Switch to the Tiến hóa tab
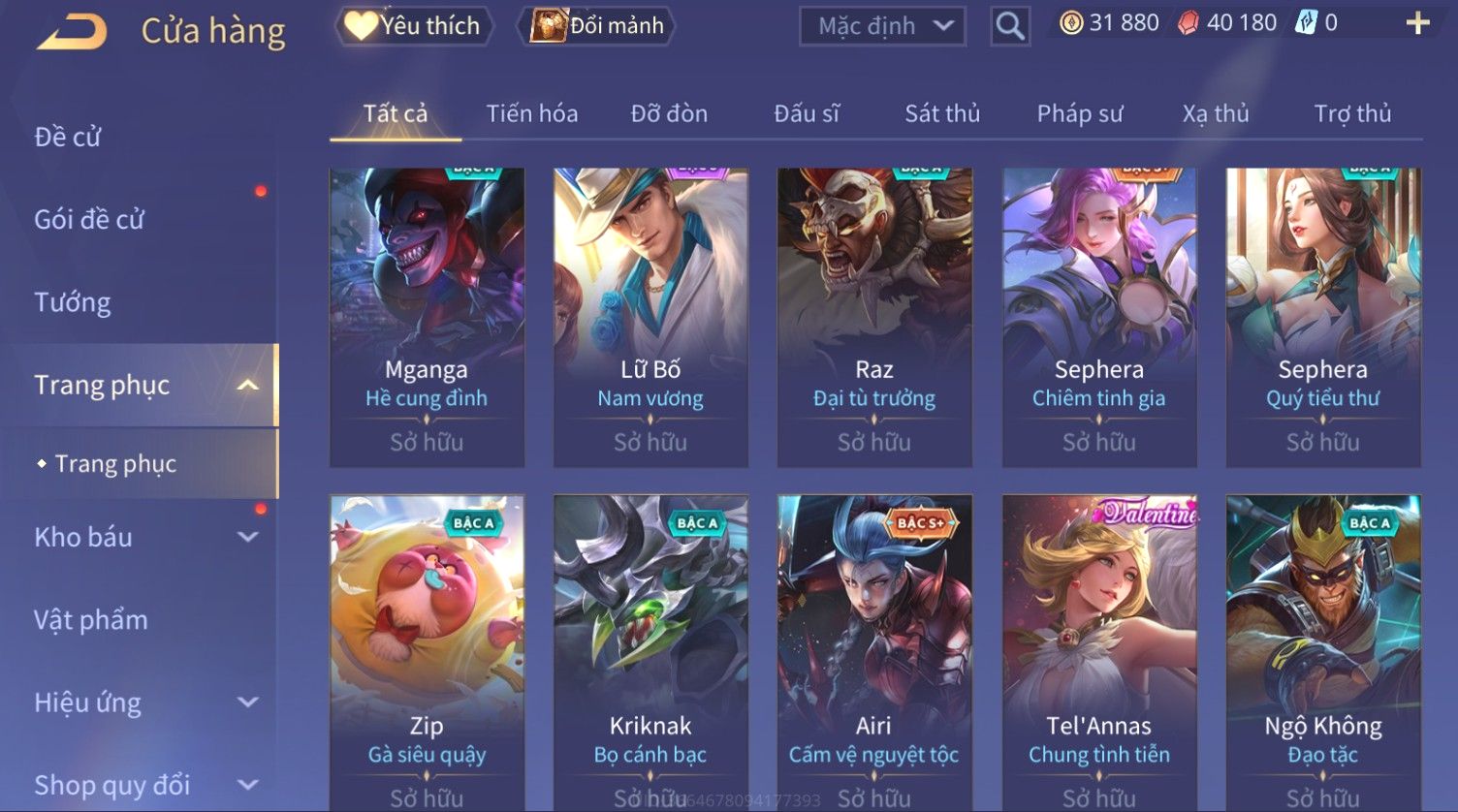This screenshot has height=812, width=1458. 532,113
